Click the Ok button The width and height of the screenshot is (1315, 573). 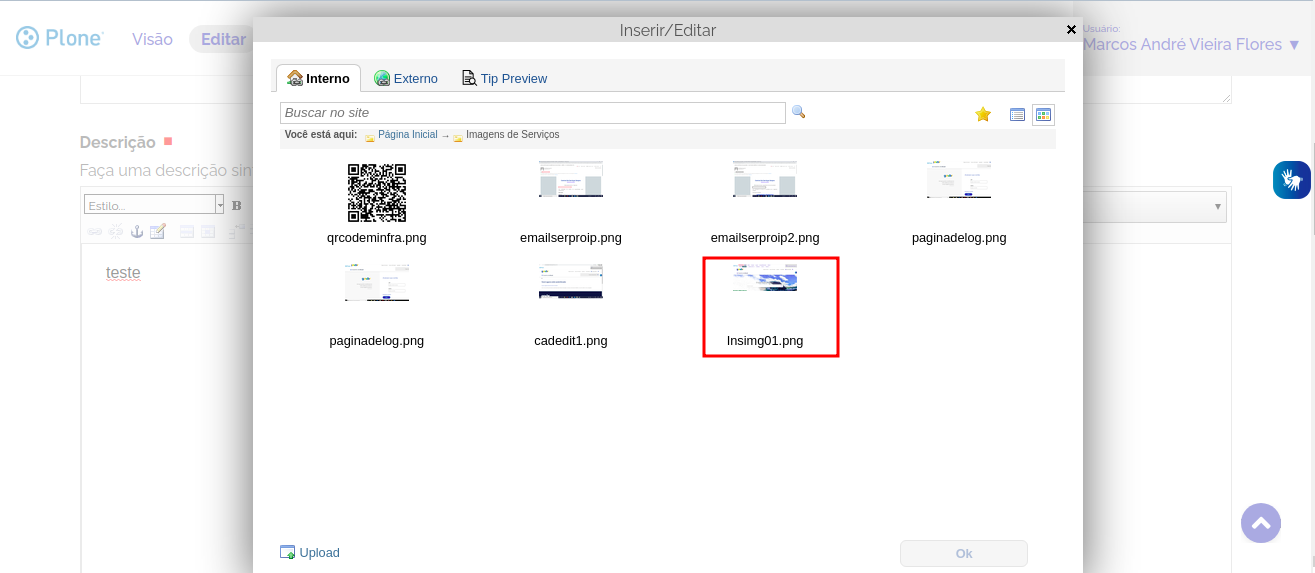[963, 553]
